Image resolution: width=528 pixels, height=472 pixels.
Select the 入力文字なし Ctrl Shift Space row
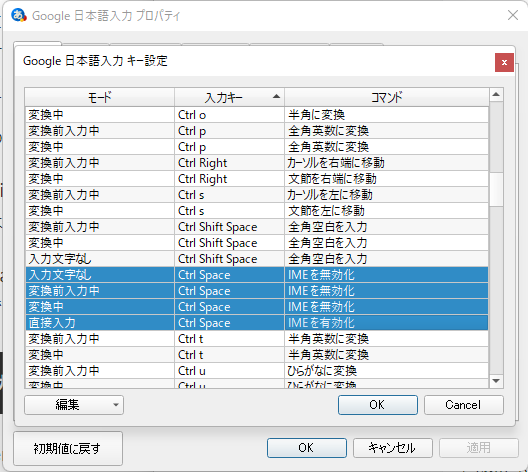click(x=257, y=259)
